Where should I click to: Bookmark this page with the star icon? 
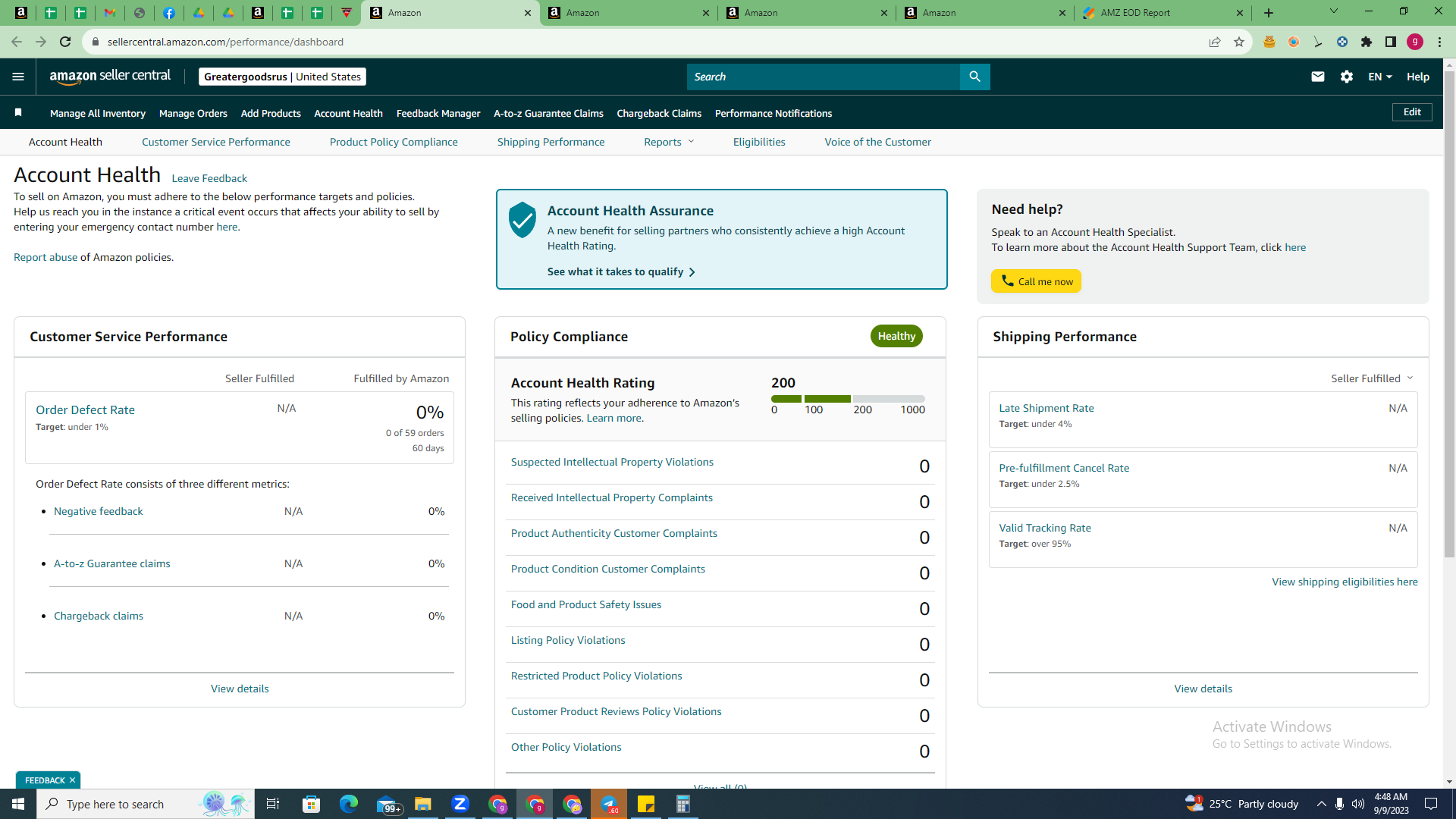point(1239,42)
